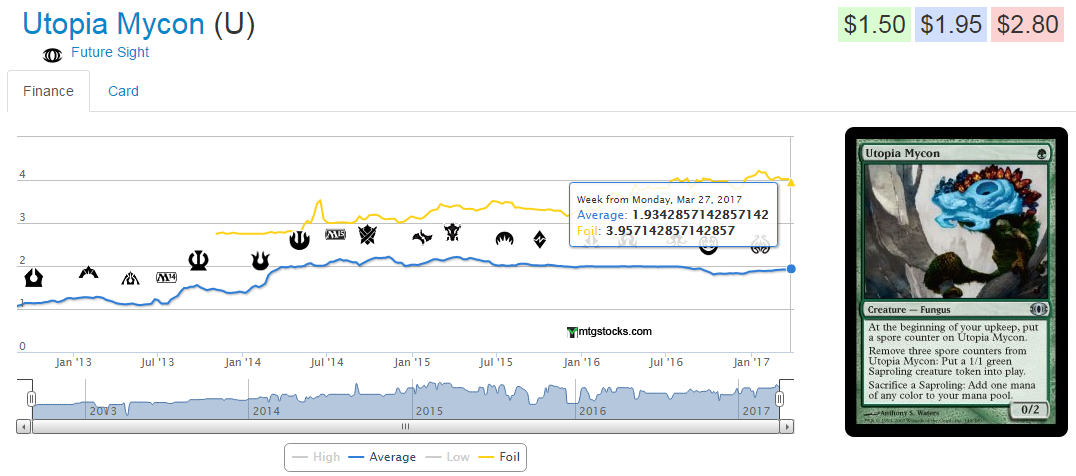Click the scrollbar left arrow button

click(x=24, y=427)
